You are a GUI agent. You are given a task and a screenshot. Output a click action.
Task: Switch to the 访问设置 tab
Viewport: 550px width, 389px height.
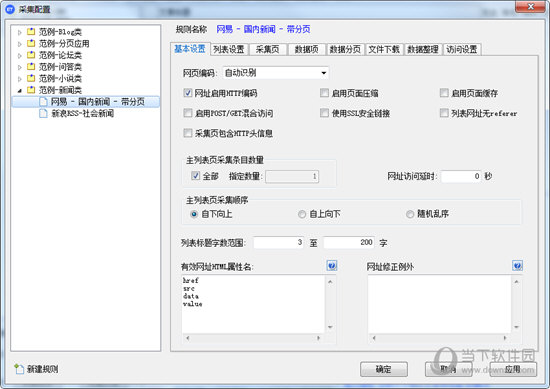click(462, 49)
